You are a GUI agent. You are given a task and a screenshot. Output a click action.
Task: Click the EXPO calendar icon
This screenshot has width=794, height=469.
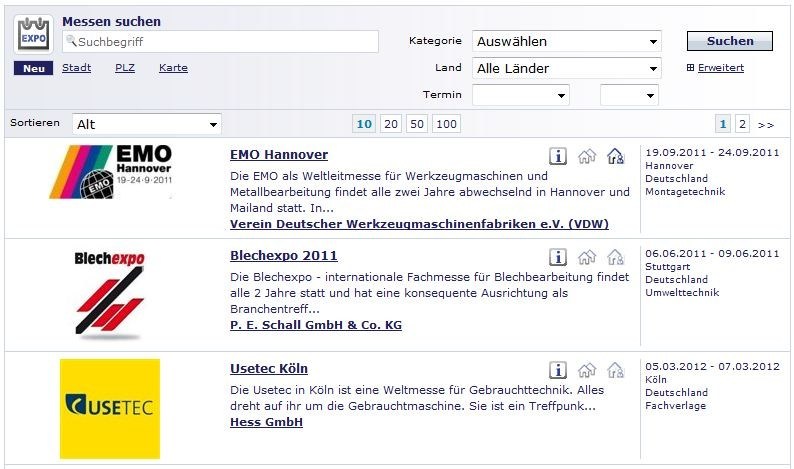(33, 34)
